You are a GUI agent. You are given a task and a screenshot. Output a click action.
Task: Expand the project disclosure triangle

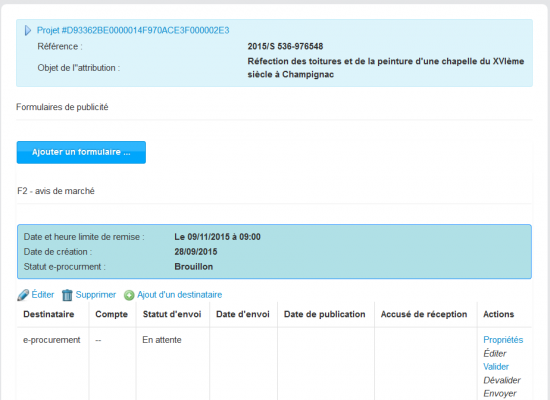[28, 31]
